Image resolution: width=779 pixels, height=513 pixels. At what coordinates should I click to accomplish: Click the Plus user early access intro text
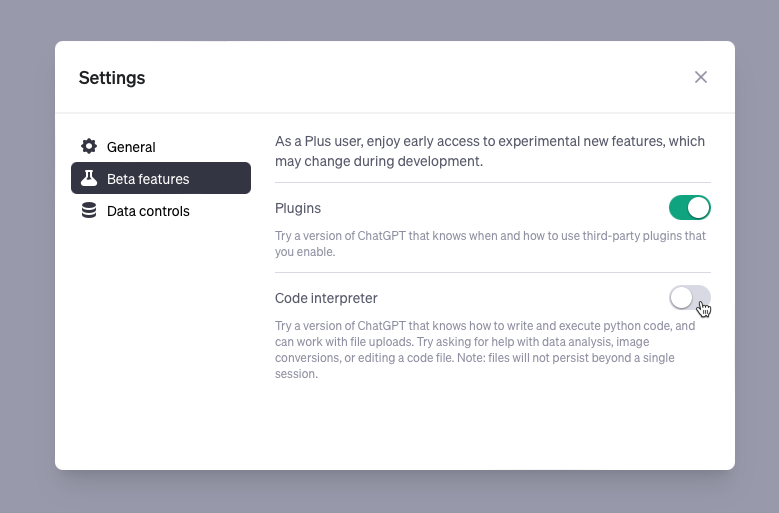(490, 151)
